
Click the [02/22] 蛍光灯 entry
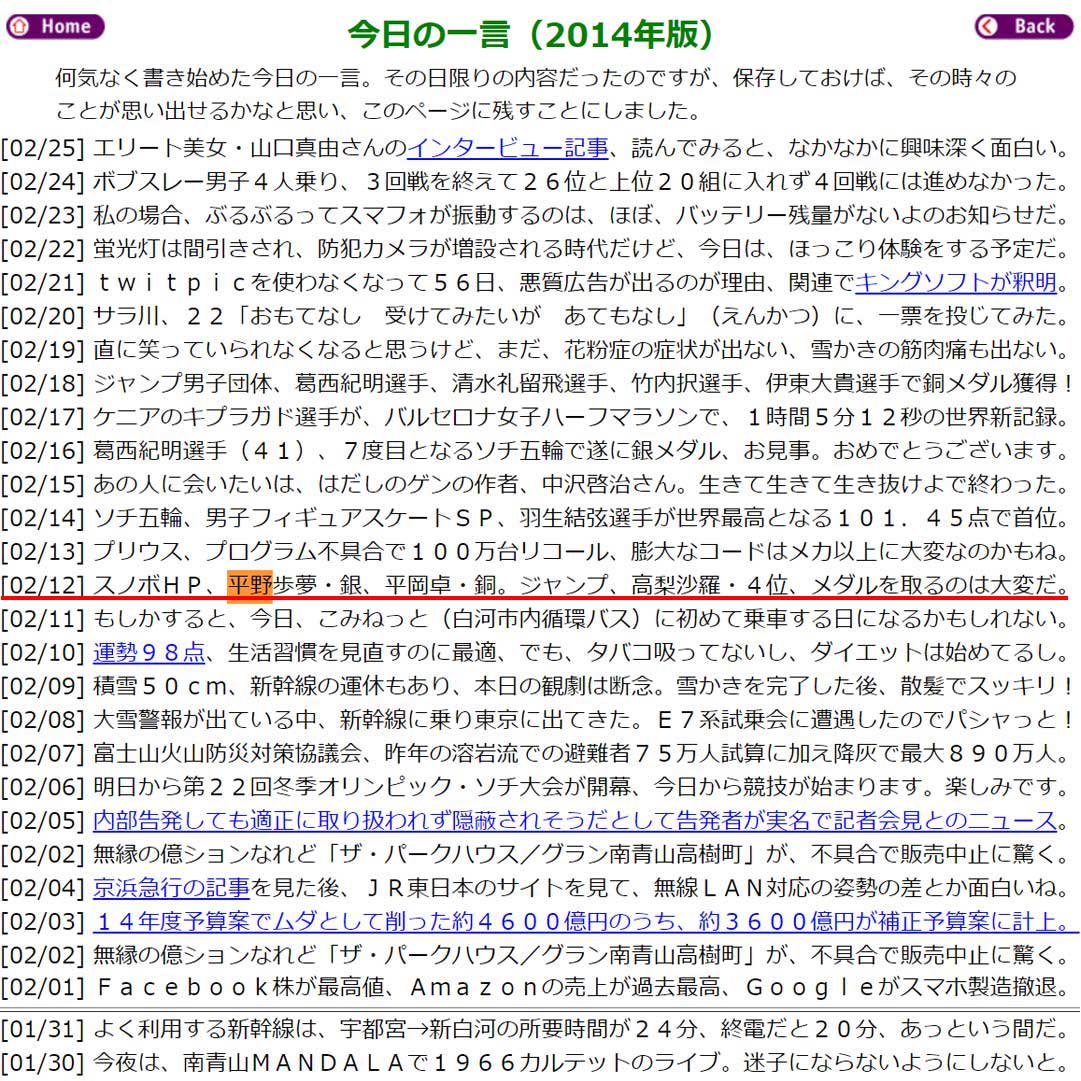pyautogui.click(x=535, y=248)
